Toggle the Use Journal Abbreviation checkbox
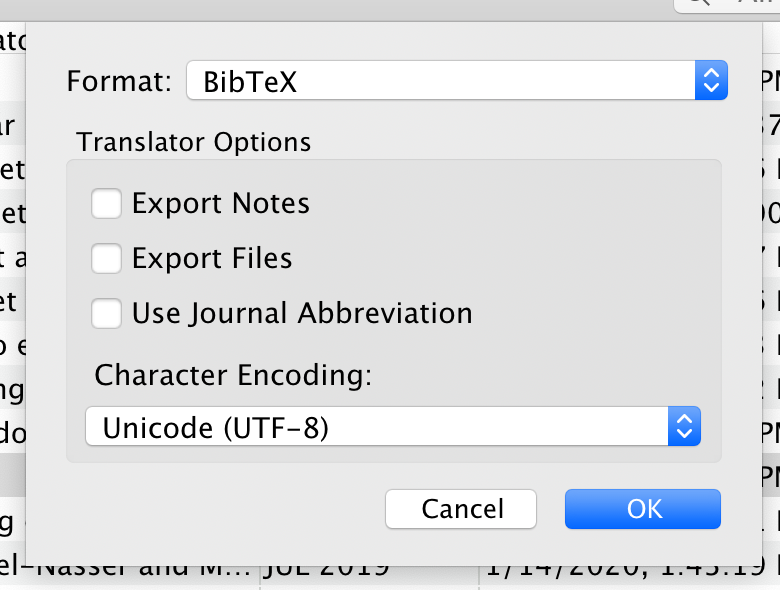 click(106, 313)
